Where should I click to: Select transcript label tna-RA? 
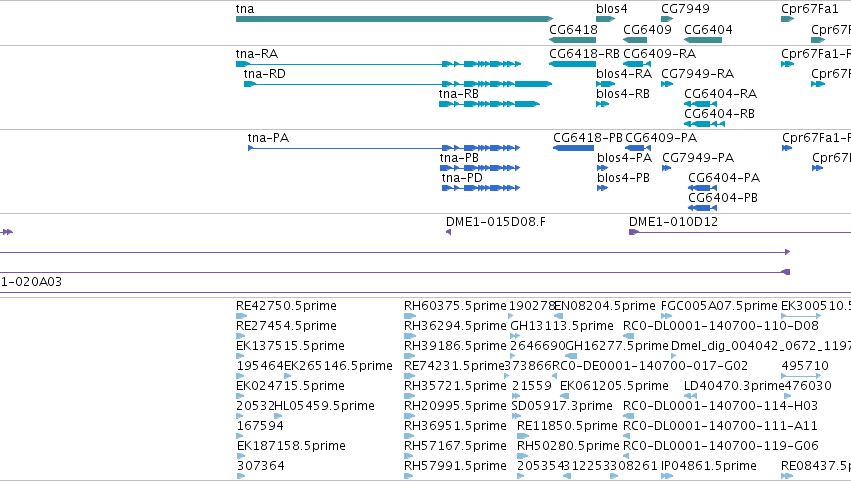[x=257, y=54]
